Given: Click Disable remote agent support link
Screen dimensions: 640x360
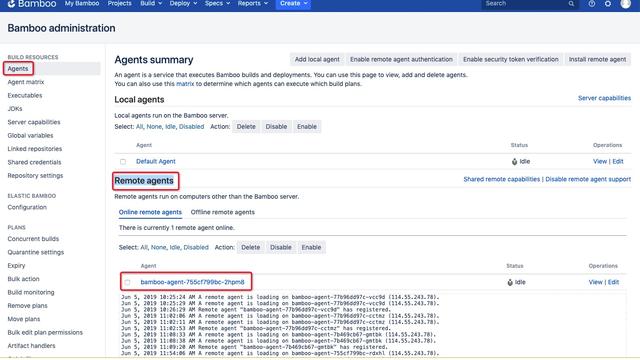Looking at the screenshot, I should coord(588,180).
